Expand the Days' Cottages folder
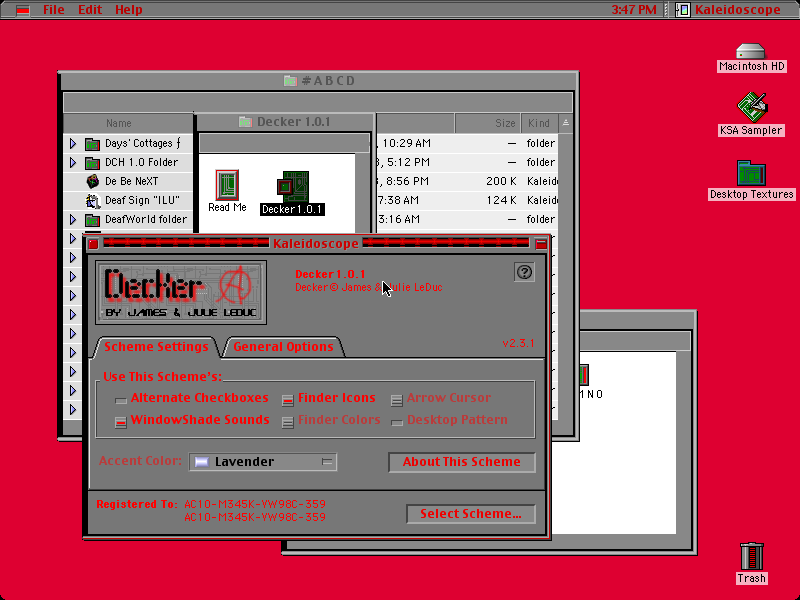The width and height of the screenshot is (800, 600). pyautogui.click(x=73, y=144)
